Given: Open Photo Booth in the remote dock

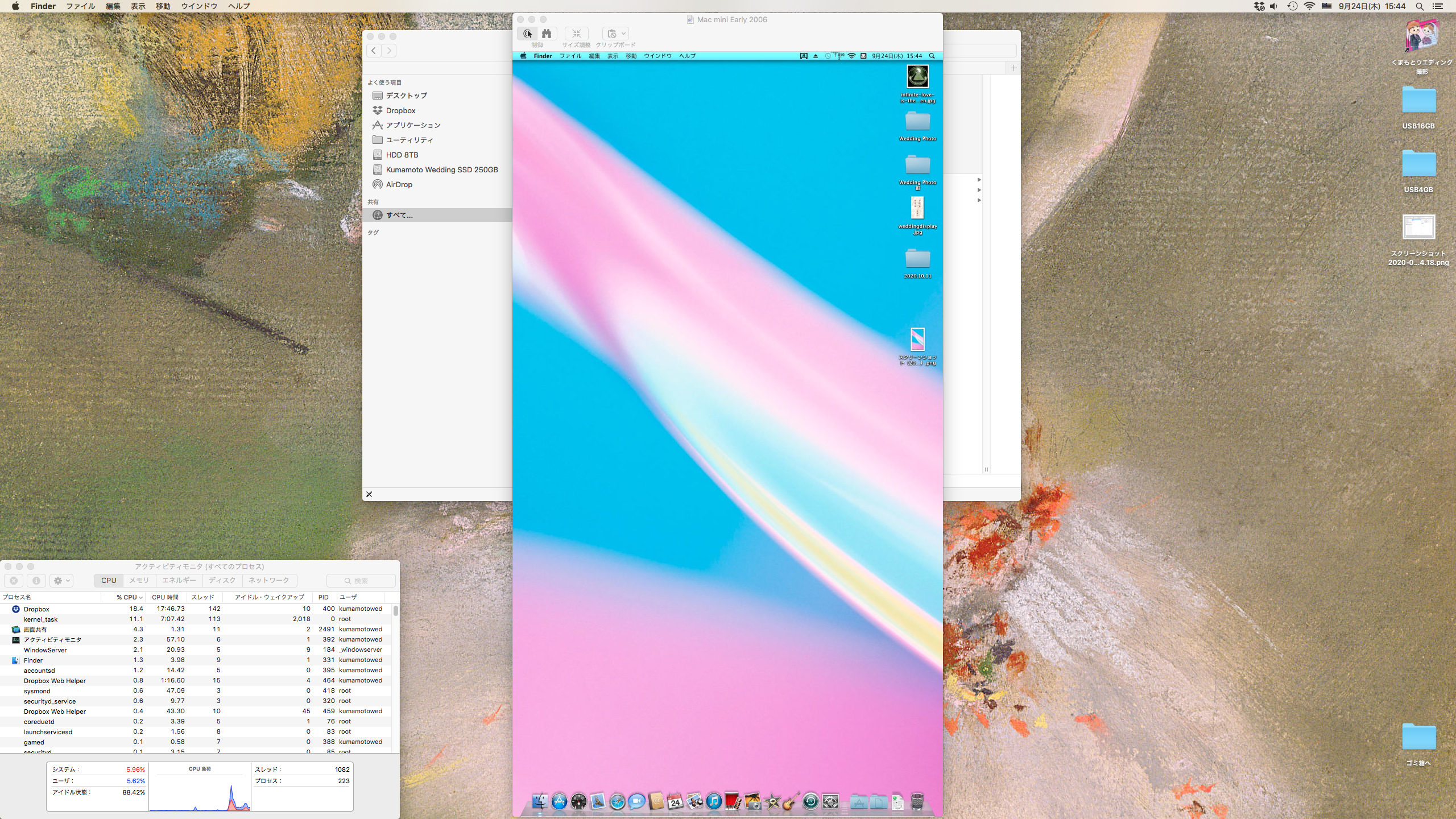Looking at the screenshot, I should (x=733, y=802).
